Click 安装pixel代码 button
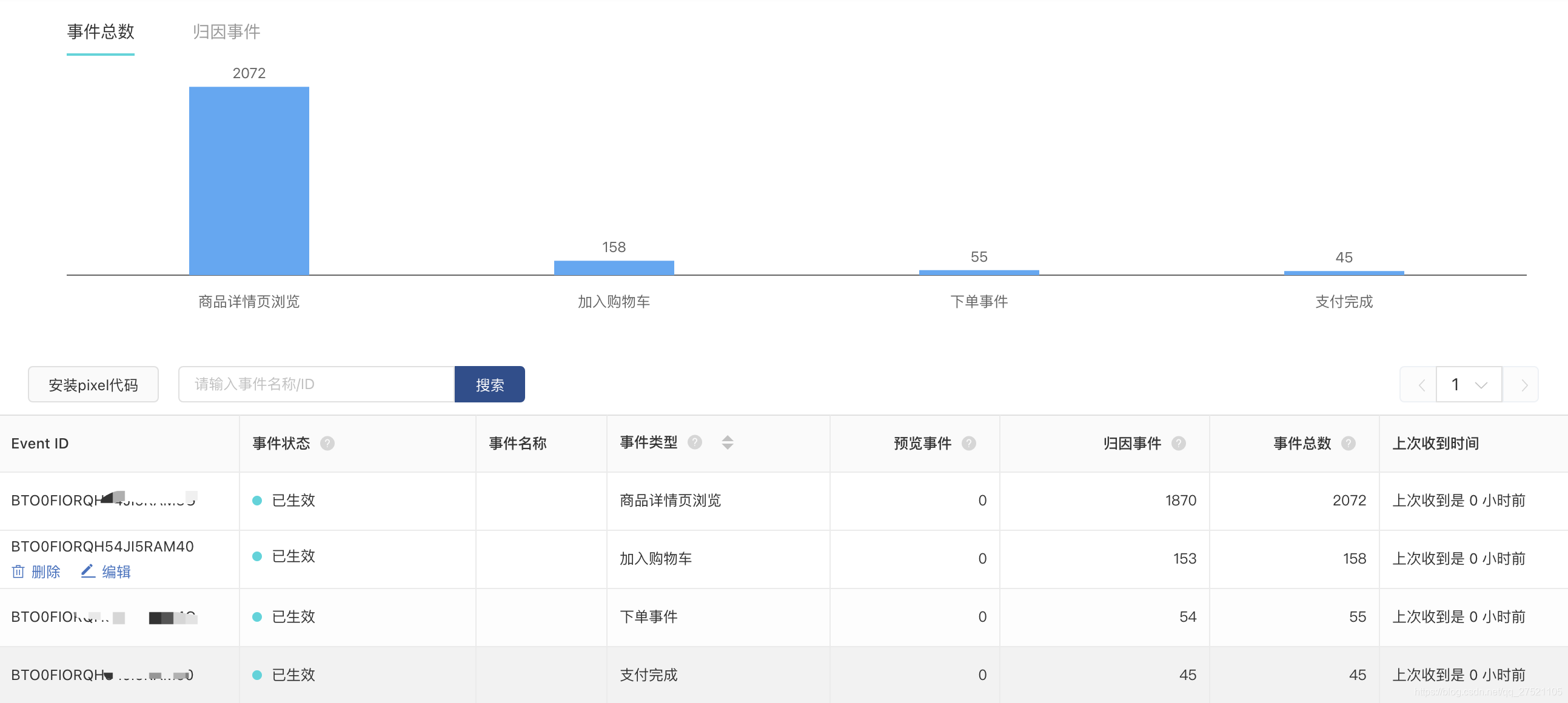Screen dimensions: 1568x703 93,385
